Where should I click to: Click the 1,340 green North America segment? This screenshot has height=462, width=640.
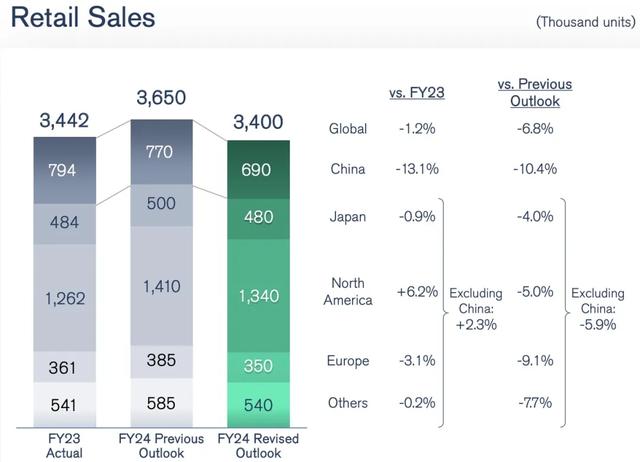click(258, 295)
